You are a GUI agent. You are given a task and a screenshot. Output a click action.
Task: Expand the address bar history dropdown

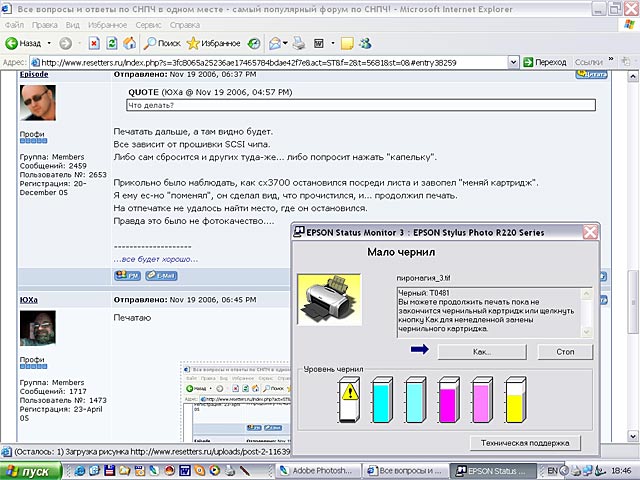(513, 62)
